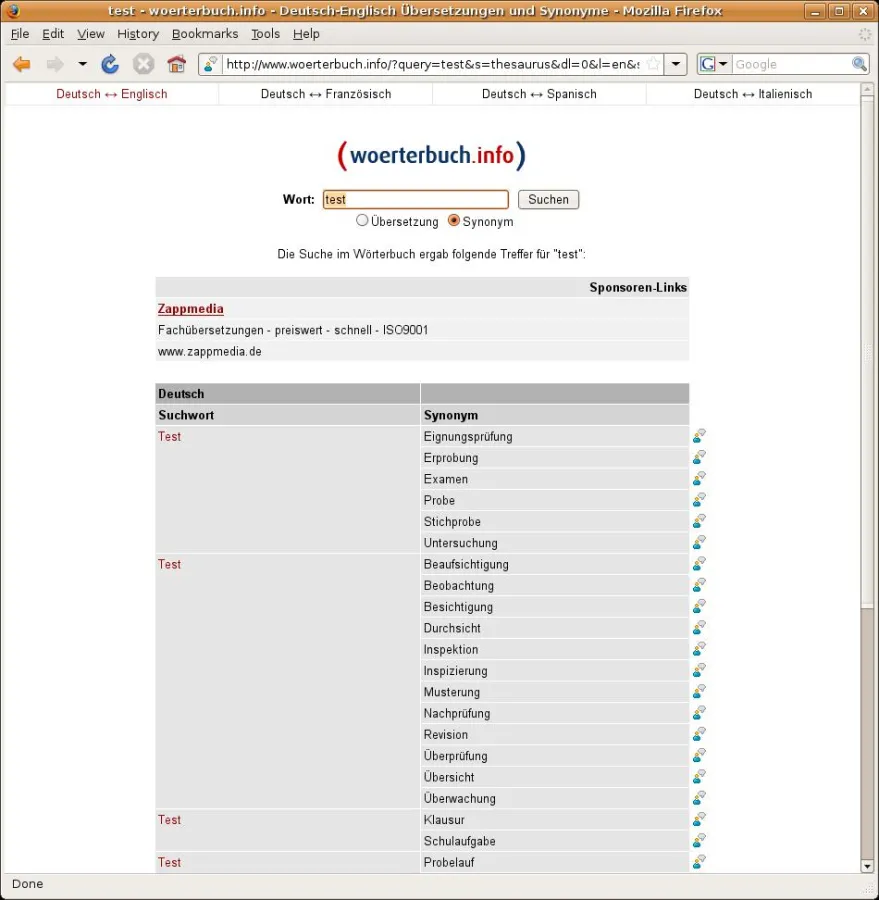879x900 pixels.
Task: Click the discussion icon next to Revision
Action: 698,733
